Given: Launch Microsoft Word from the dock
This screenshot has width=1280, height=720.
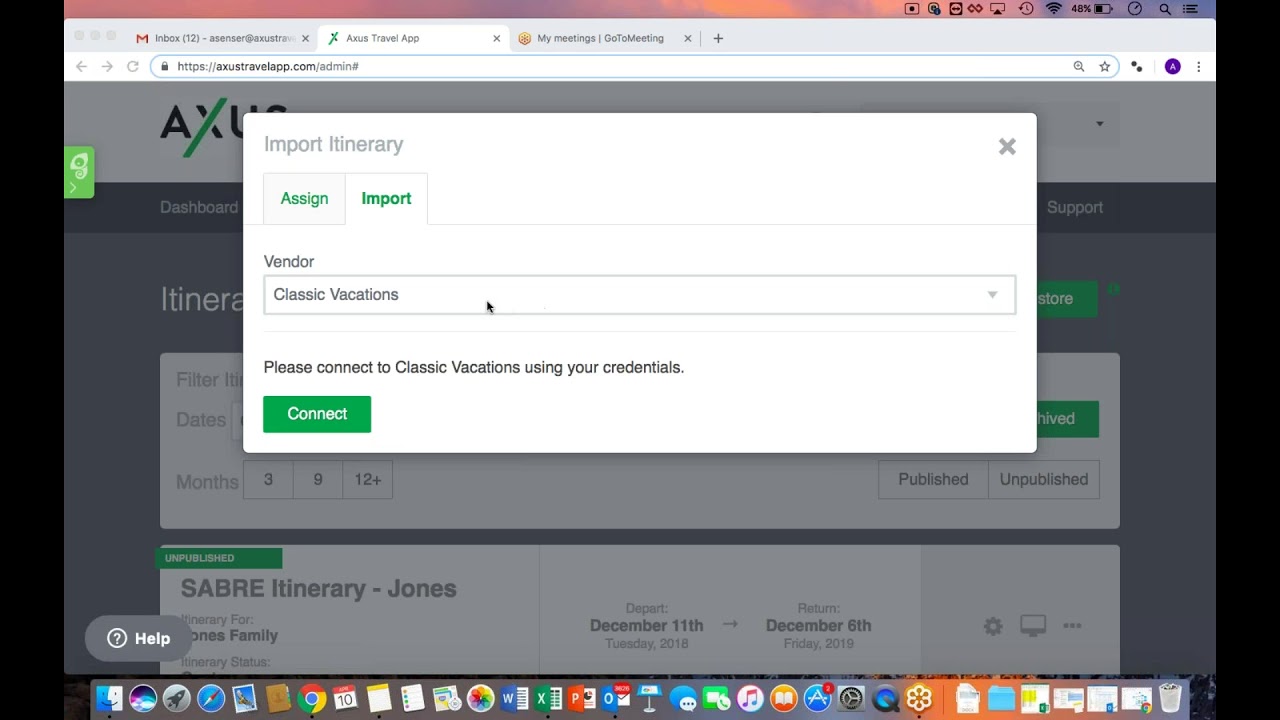Looking at the screenshot, I should [x=515, y=698].
